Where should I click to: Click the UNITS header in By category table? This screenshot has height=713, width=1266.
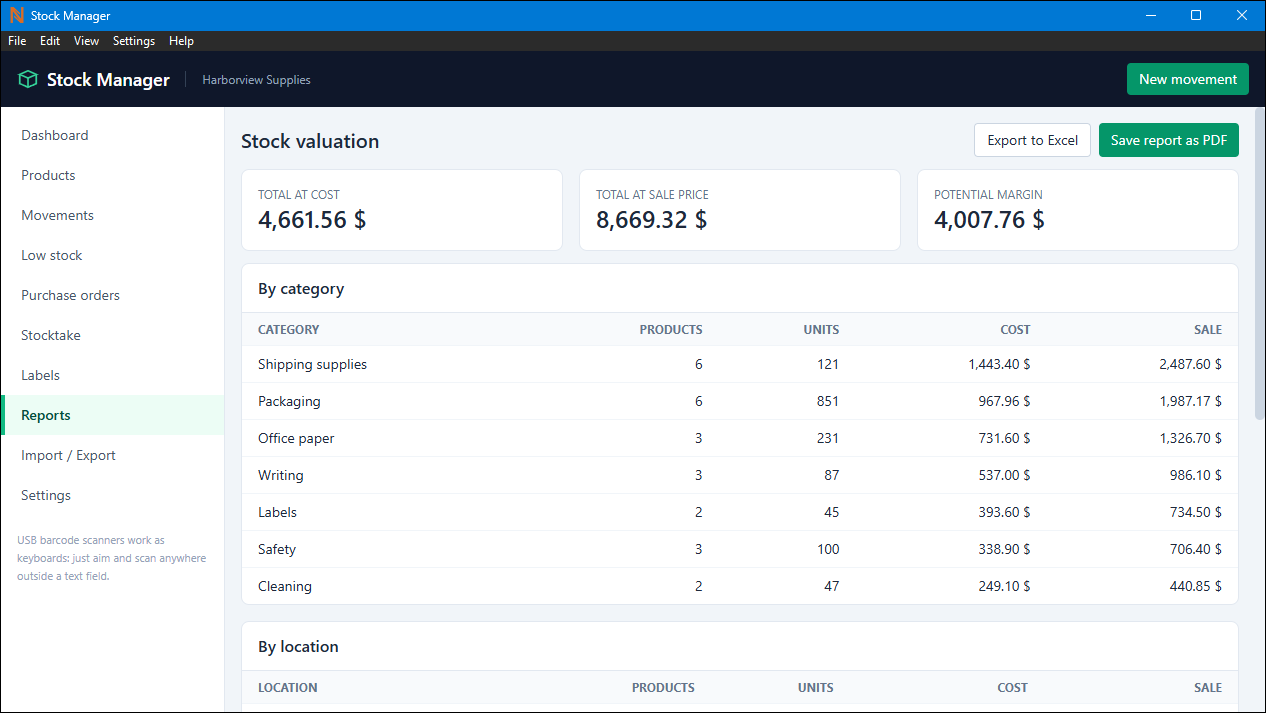821,329
